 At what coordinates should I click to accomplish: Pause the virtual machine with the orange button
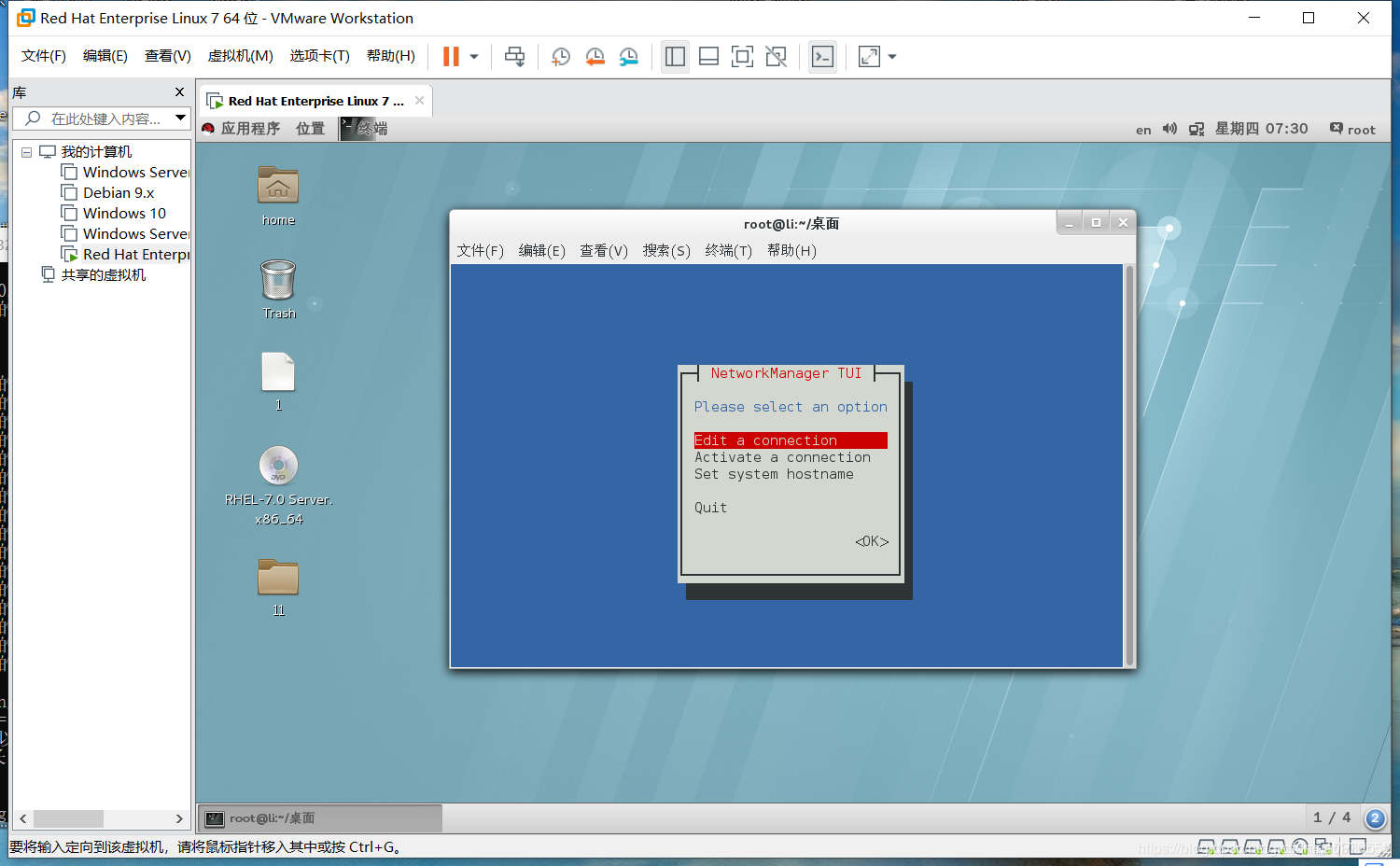pos(451,57)
